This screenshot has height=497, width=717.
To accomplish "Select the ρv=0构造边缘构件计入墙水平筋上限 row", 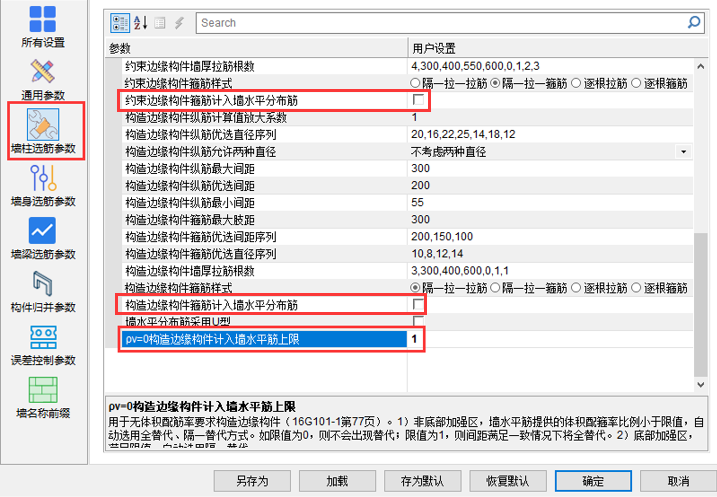I will (x=264, y=339).
